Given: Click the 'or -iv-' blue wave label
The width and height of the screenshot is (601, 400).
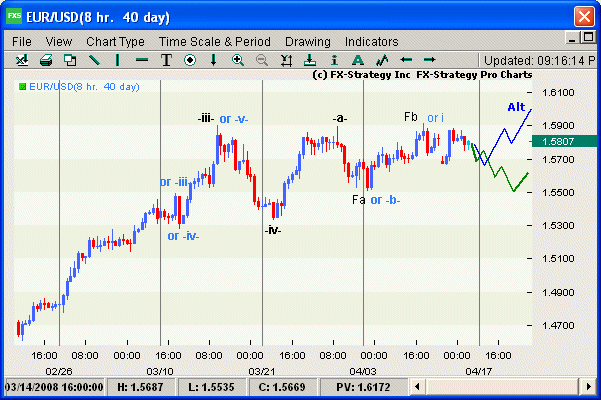Looking at the screenshot, I should pyautogui.click(x=183, y=236).
